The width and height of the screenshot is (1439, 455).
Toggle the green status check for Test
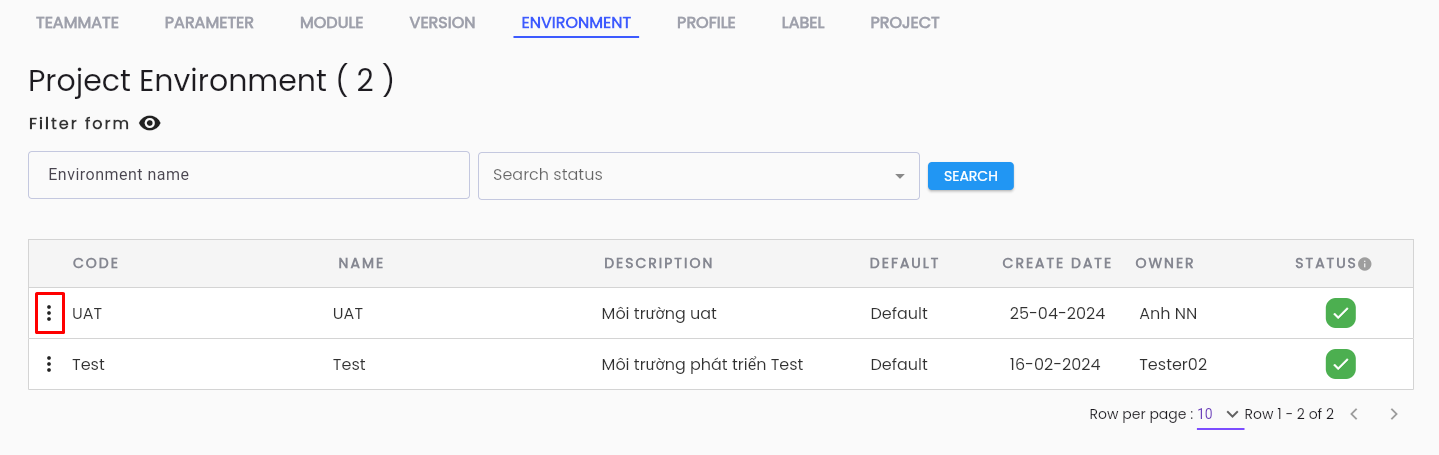tap(1341, 363)
